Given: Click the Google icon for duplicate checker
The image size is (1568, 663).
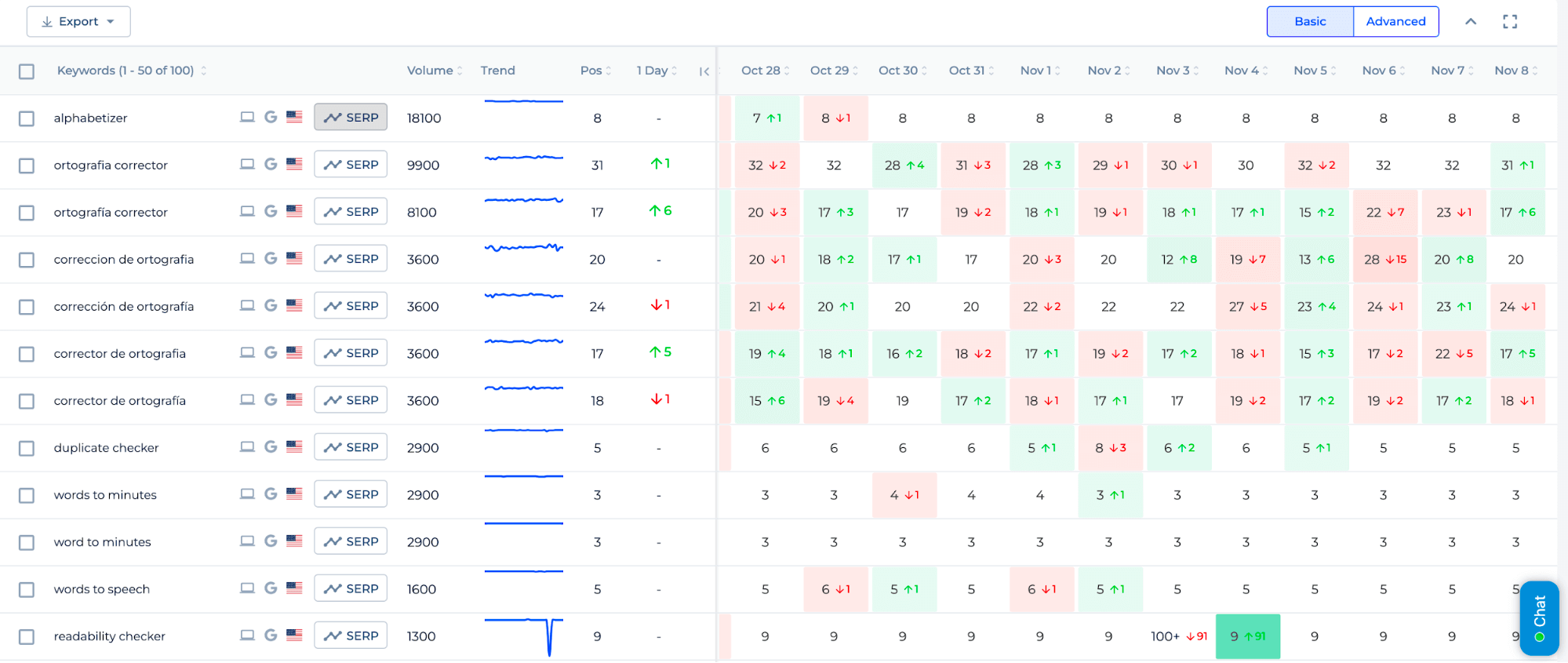Looking at the screenshot, I should (x=271, y=446).
